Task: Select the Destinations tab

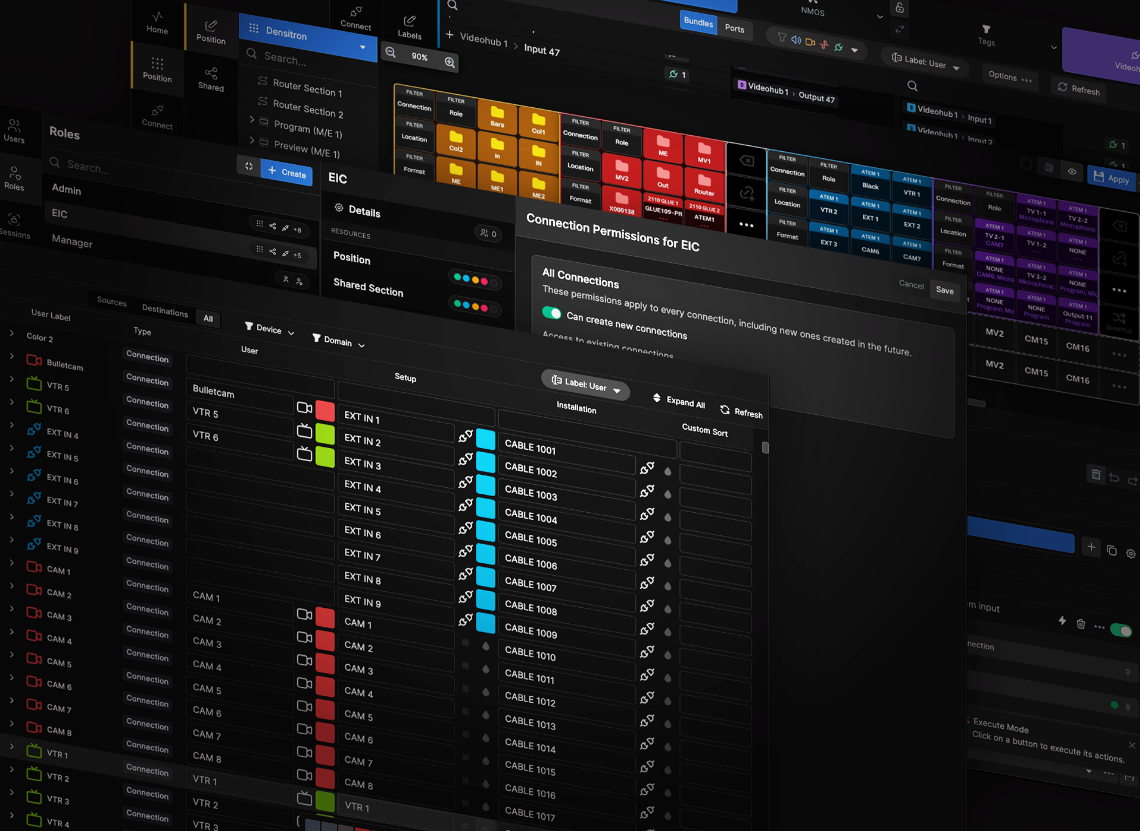Action: pyautogui.click(x=165, y=311)
